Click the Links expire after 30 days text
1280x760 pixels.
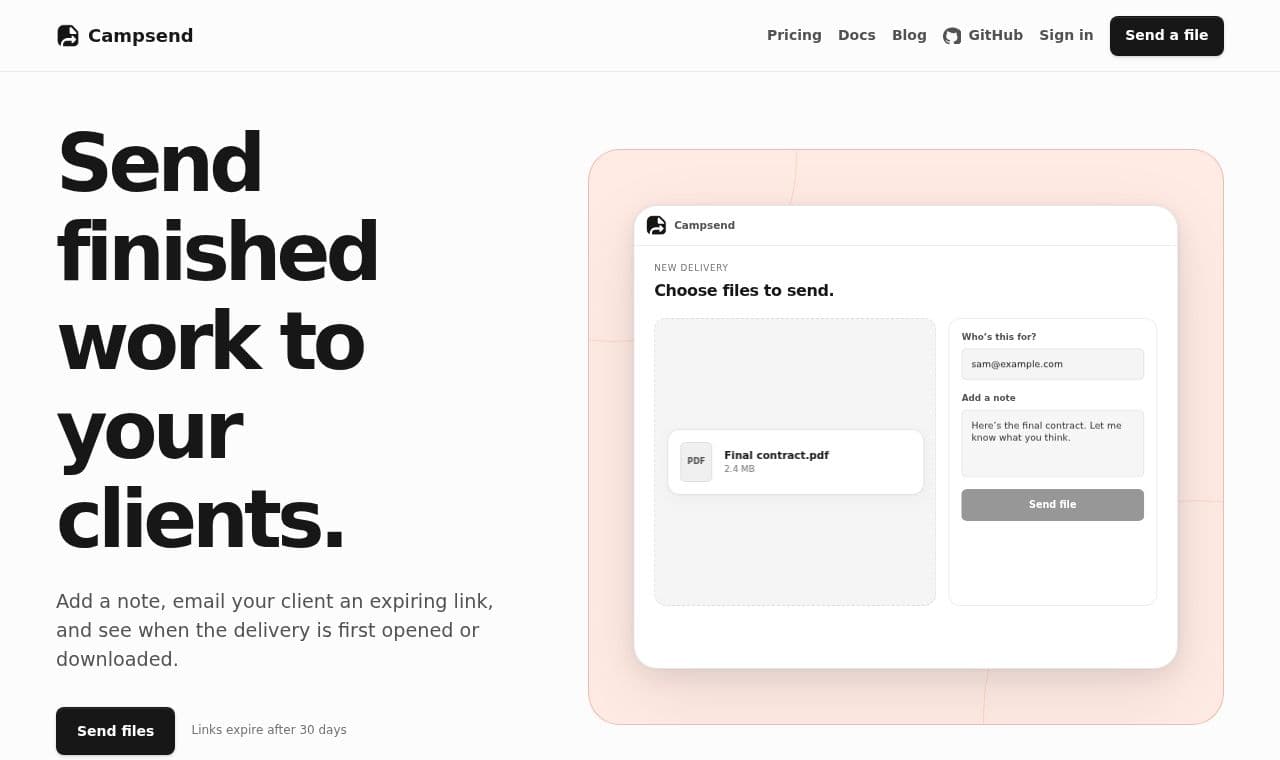[269, 730]
